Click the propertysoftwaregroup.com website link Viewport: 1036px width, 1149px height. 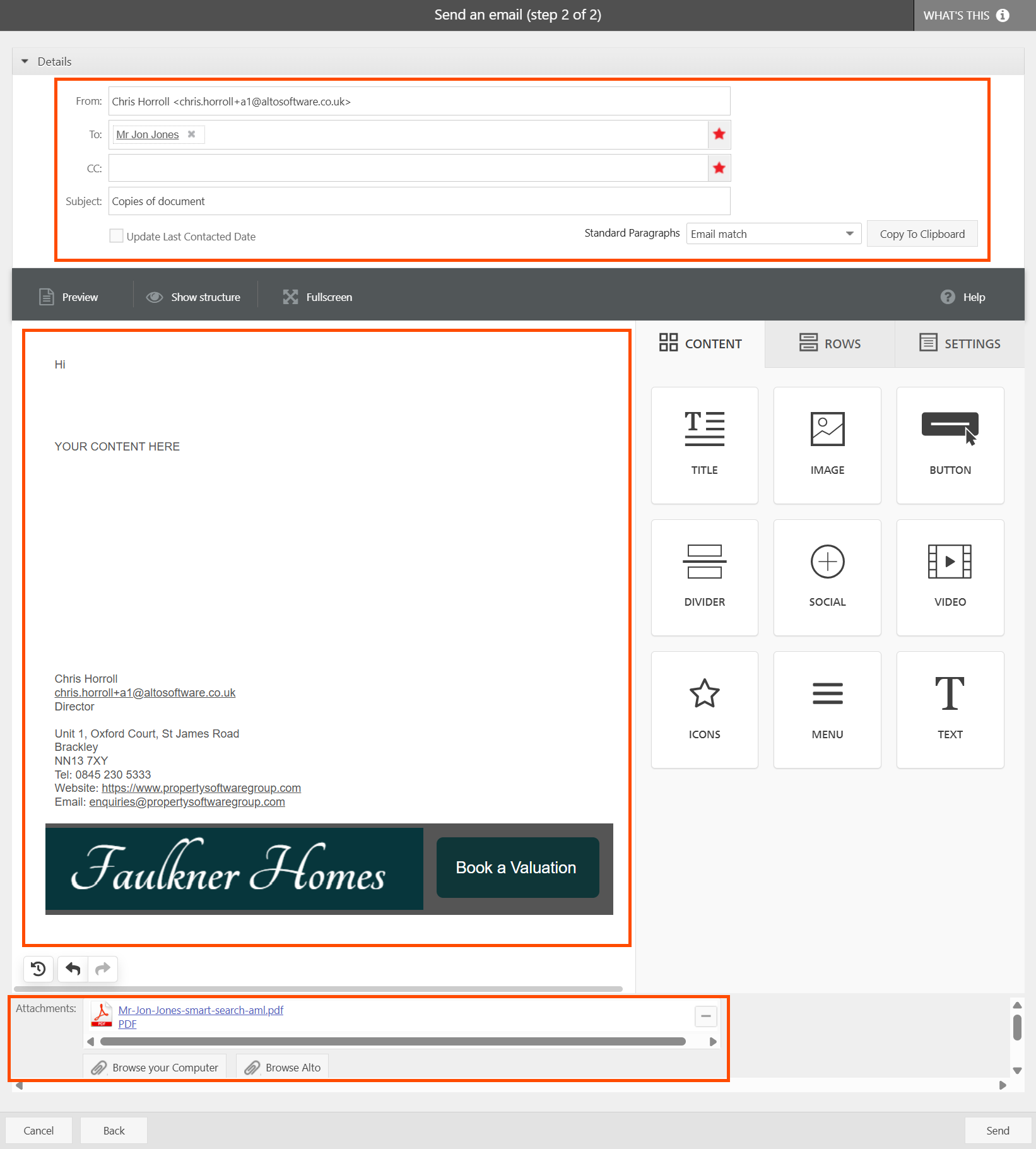(201, 788)
